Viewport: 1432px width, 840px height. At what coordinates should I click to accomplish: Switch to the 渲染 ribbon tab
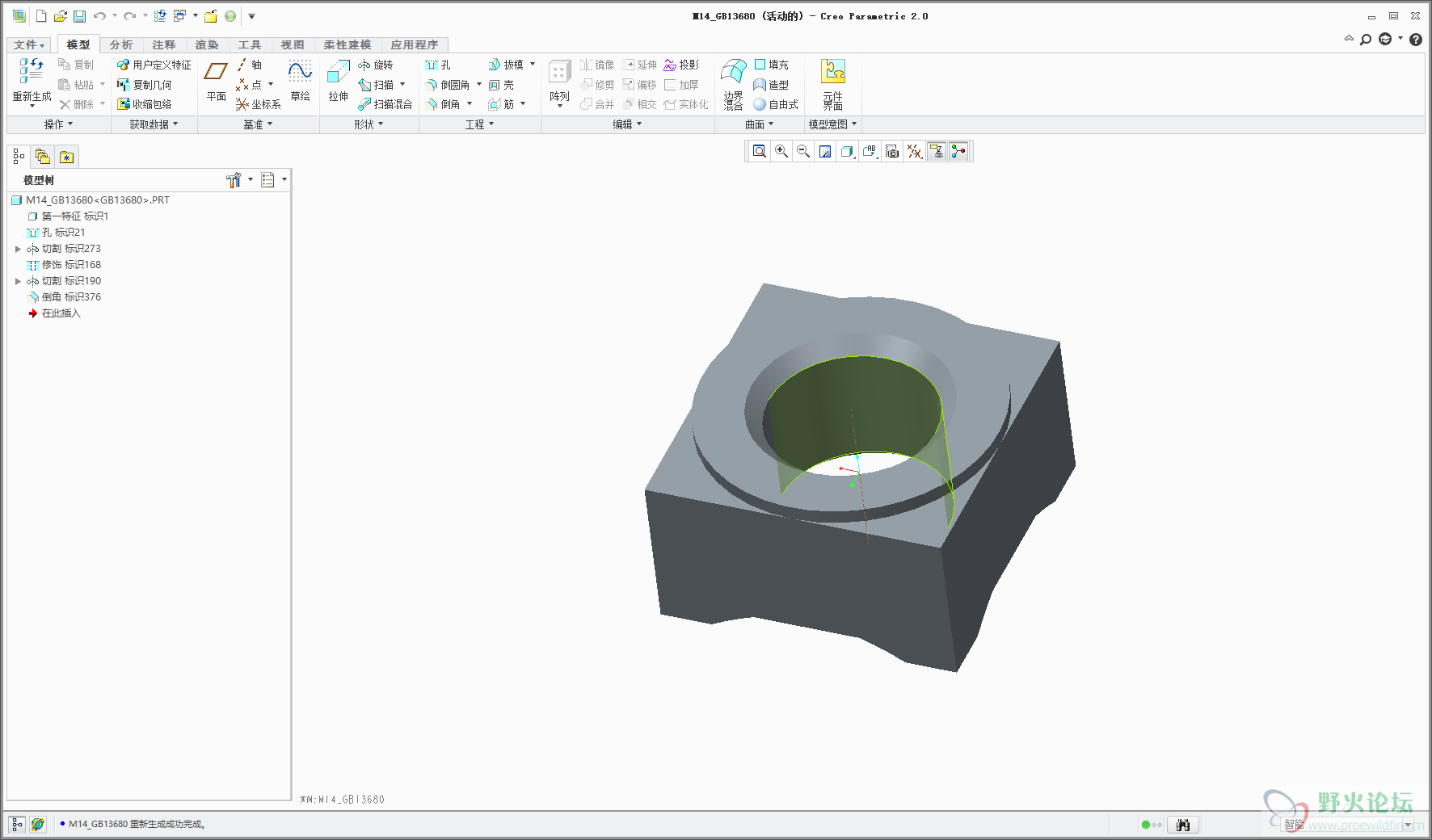(207, 45)
